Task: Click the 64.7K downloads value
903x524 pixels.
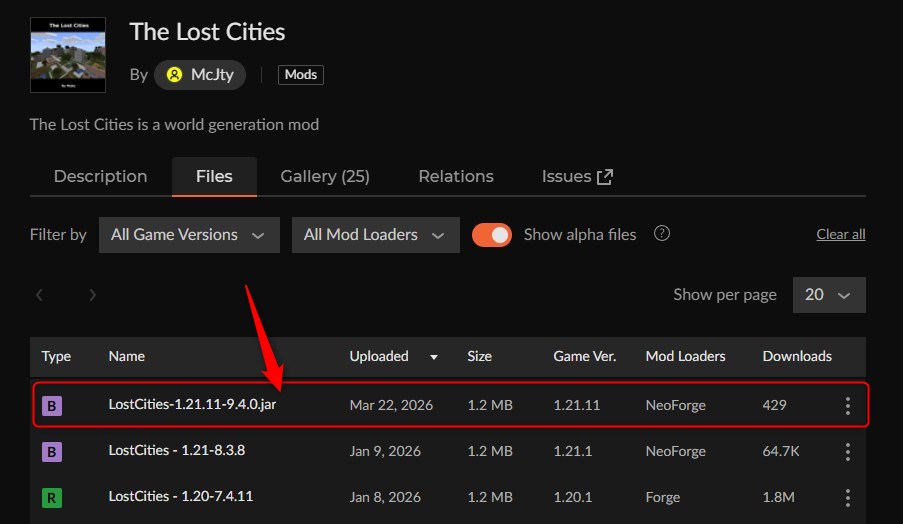Action: (781, 451)
